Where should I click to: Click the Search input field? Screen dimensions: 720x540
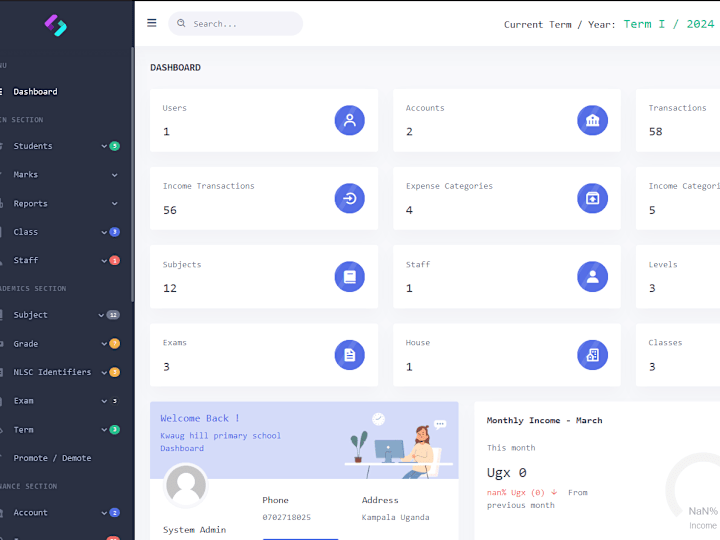236,23
